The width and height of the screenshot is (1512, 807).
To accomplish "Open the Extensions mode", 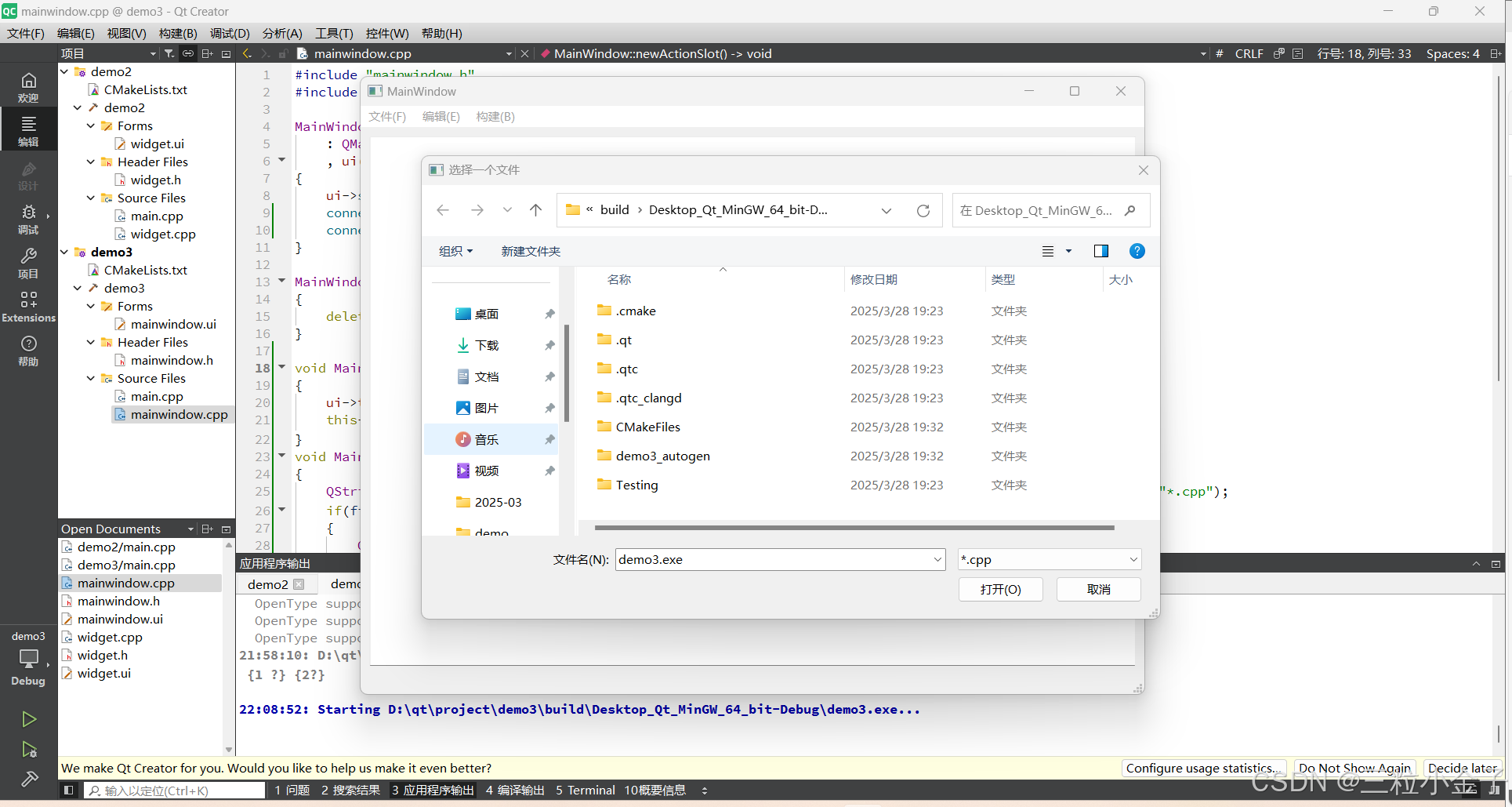I will coord(28,307).
